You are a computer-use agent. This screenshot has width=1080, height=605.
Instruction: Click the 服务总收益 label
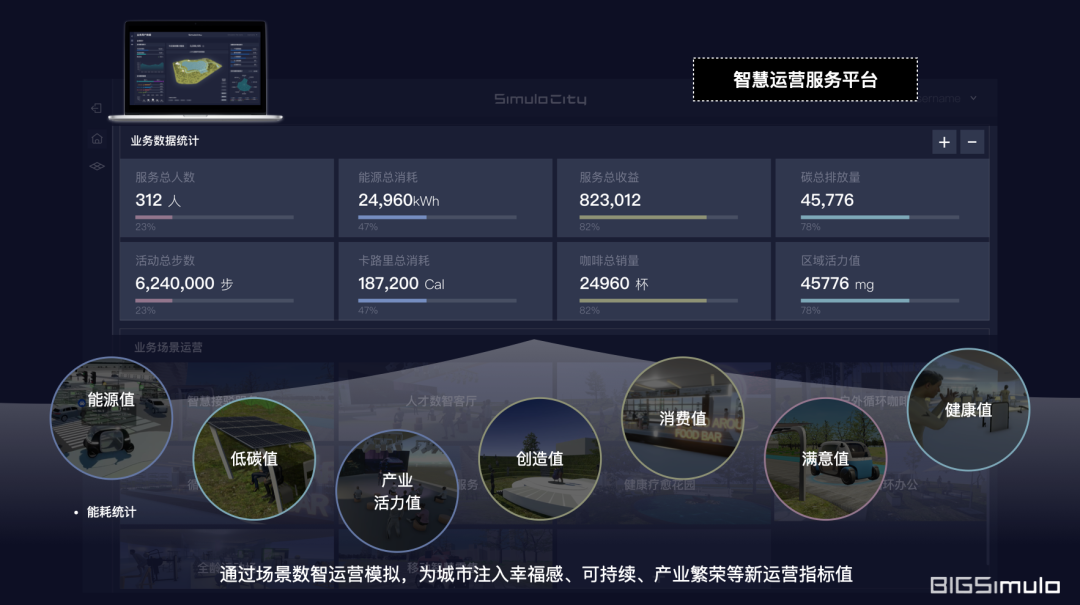tap(609, 177)
